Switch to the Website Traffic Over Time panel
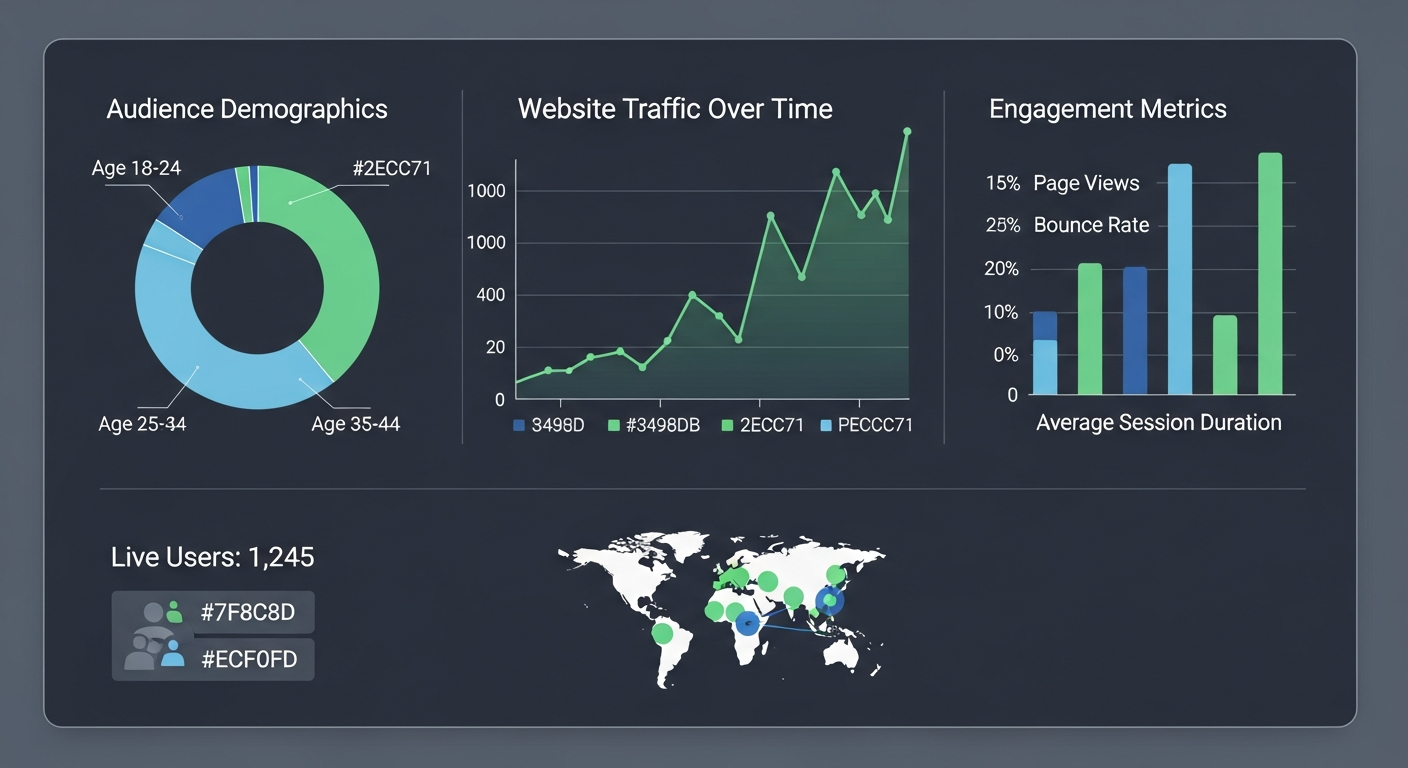The height and width of the screenshot is (768, 1408). pos(675,108)
